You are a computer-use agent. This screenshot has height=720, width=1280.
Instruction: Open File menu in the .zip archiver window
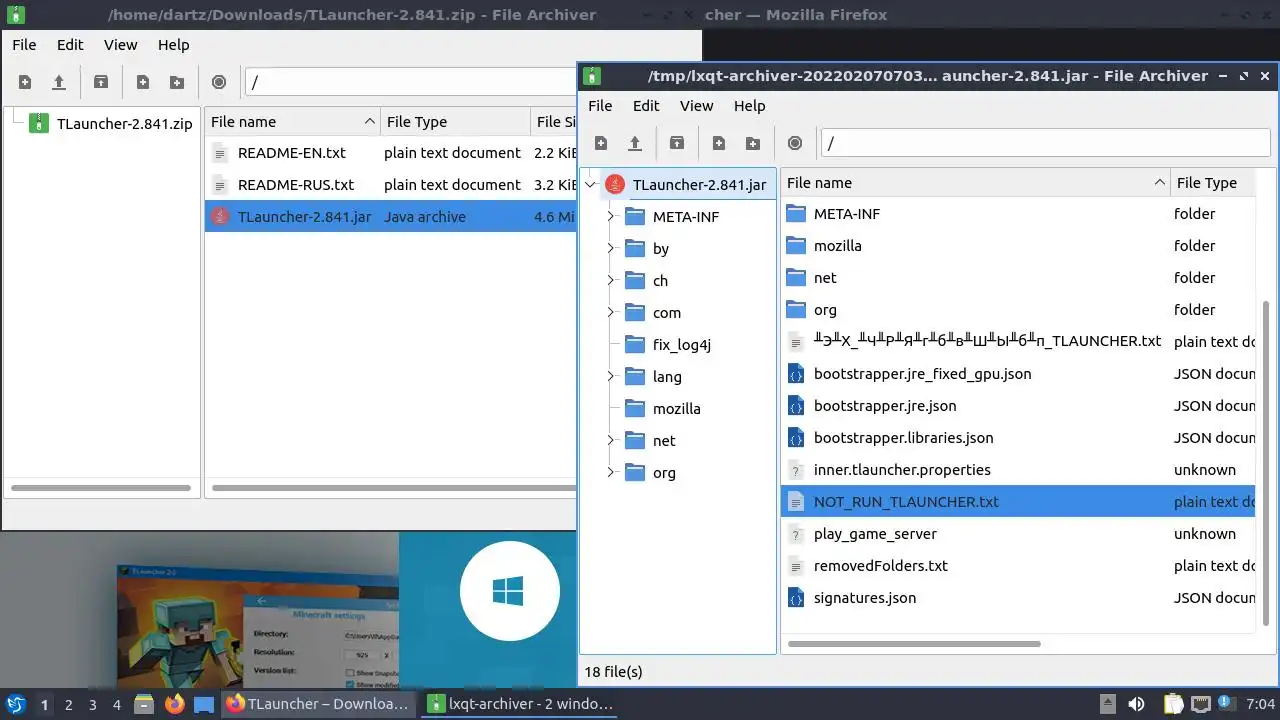click(x=24, y=45)
